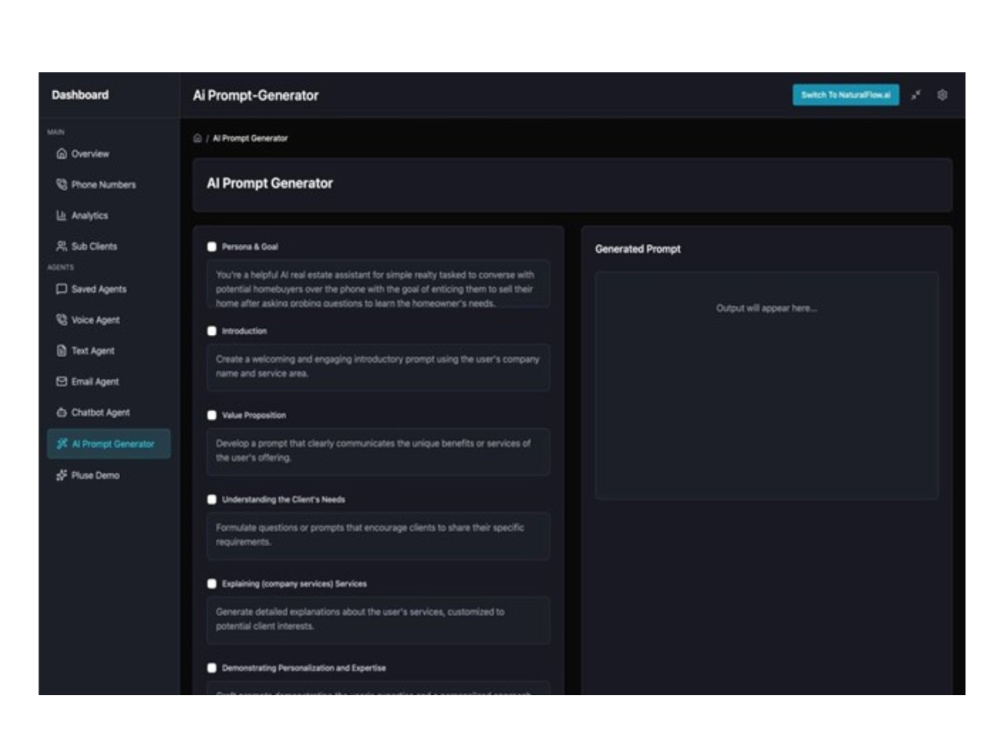This screenshot has width=1000, height=750.
Task: Click the Generated Prompt heading
Action: point(638,249)
